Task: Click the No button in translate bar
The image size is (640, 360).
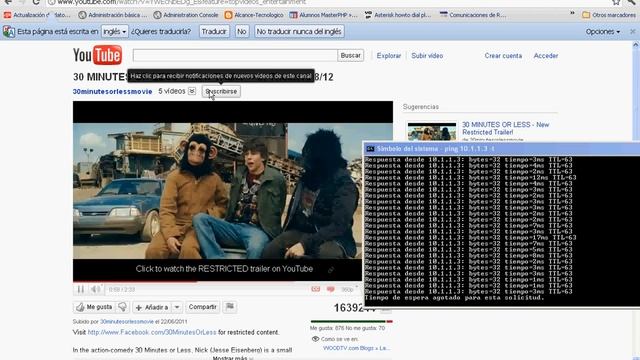Action: [x=242, y=31]
